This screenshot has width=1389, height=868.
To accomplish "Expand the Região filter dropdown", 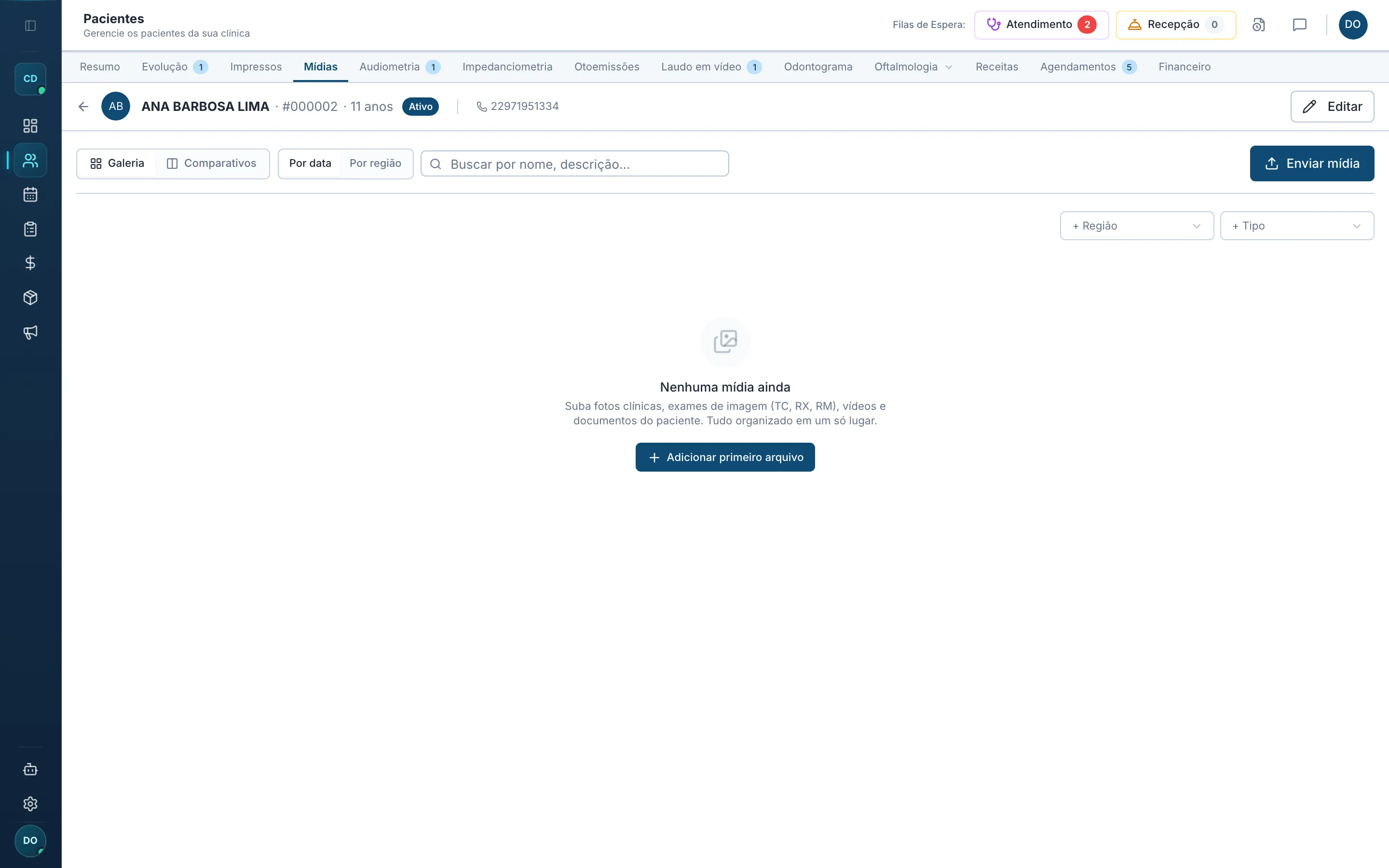I will [1136, 226].
